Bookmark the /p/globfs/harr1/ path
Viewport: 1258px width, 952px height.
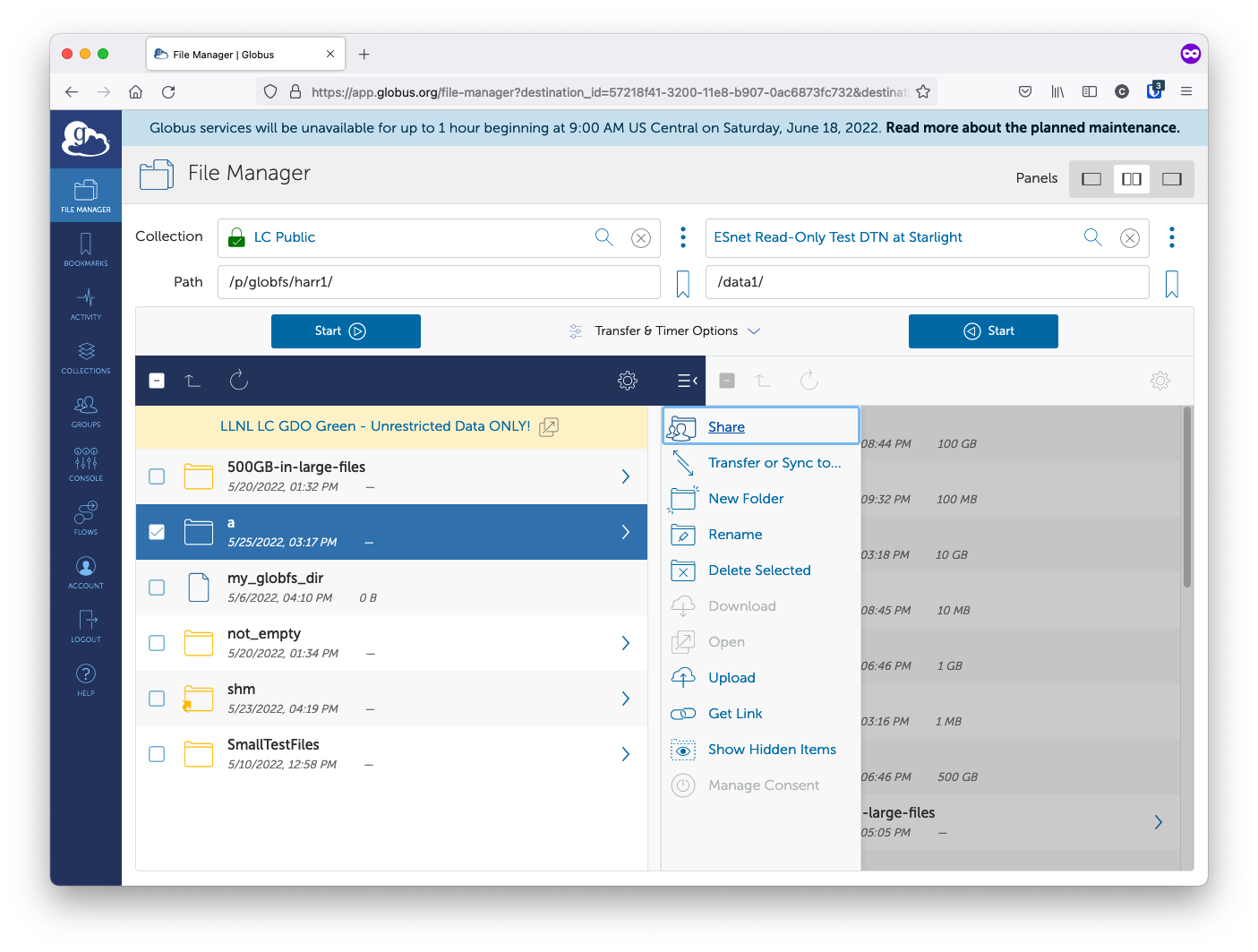[683, 284]
